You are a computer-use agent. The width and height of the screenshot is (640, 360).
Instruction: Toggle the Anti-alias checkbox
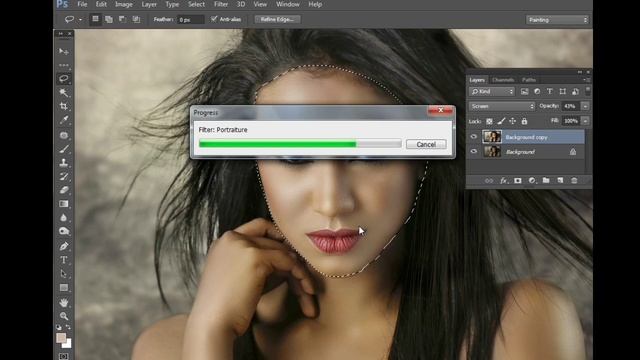tap(214, 19)
